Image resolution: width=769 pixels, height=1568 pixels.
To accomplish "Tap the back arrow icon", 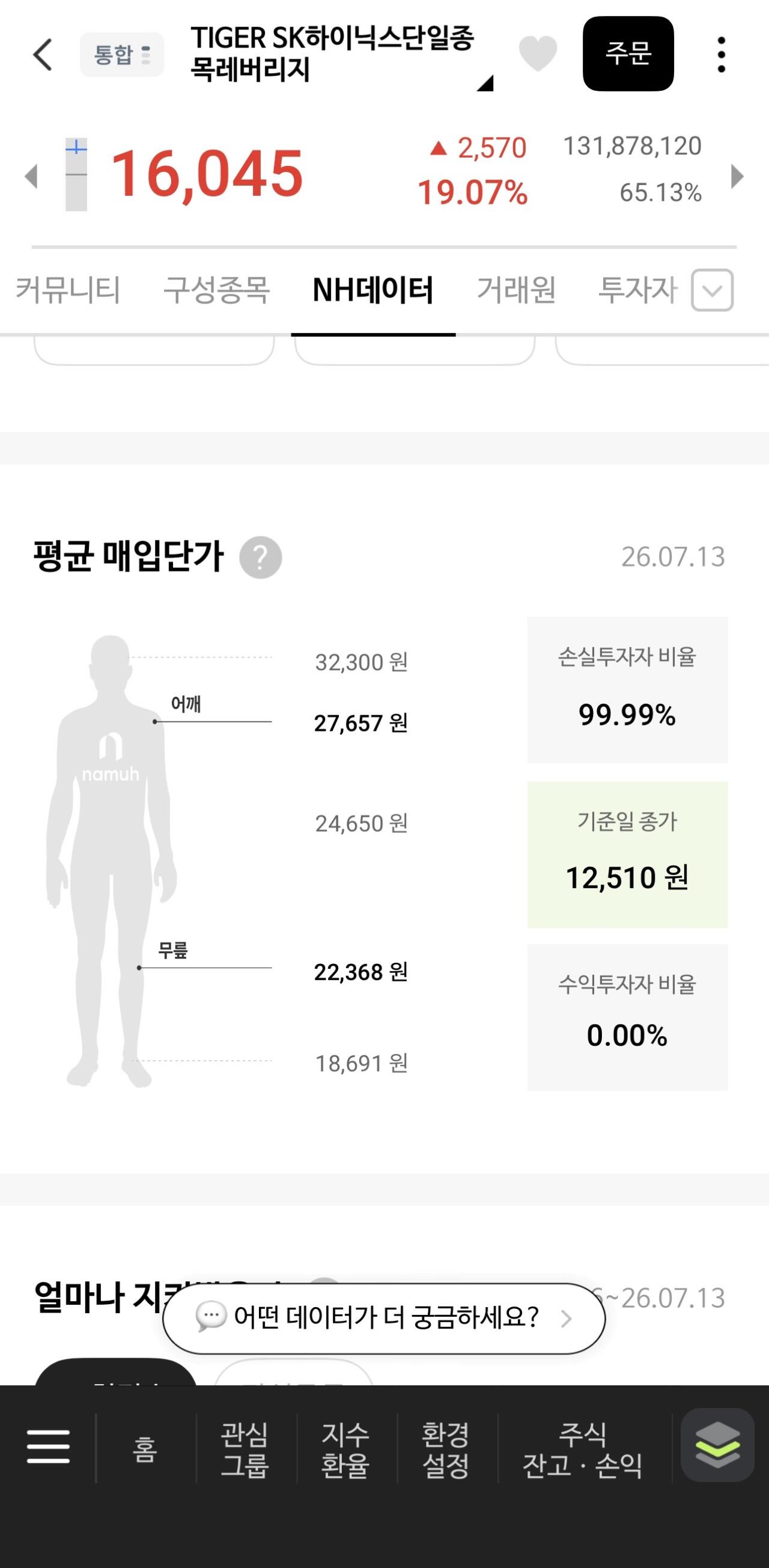I will (43, 55).
